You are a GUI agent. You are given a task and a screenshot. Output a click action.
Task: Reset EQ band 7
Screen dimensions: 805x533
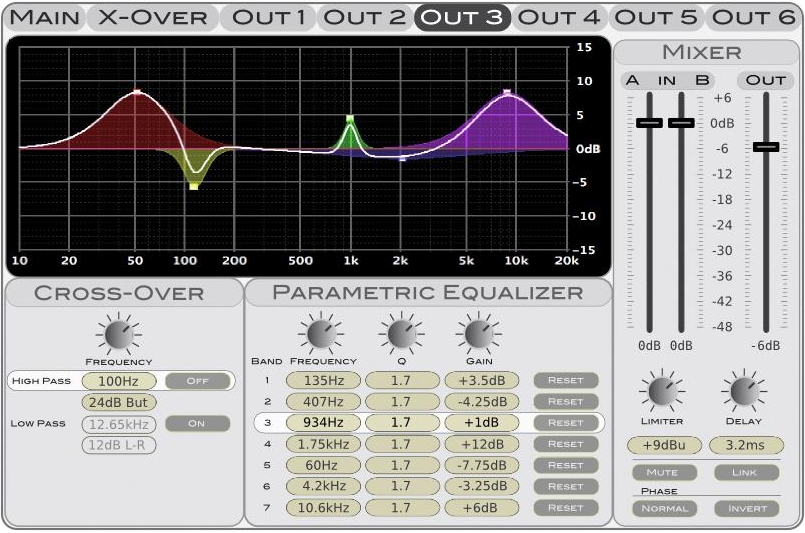point(566,508)
